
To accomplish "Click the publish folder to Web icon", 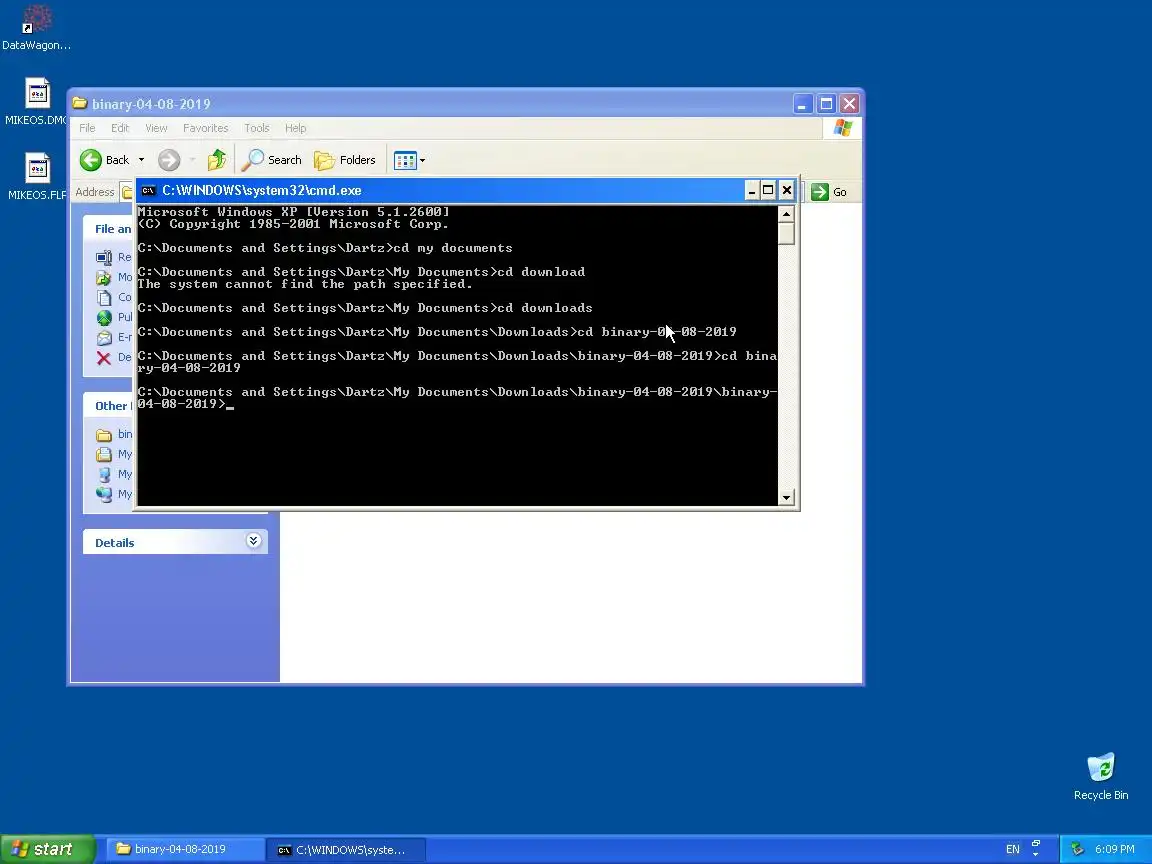I will click(x=104, y=317).
